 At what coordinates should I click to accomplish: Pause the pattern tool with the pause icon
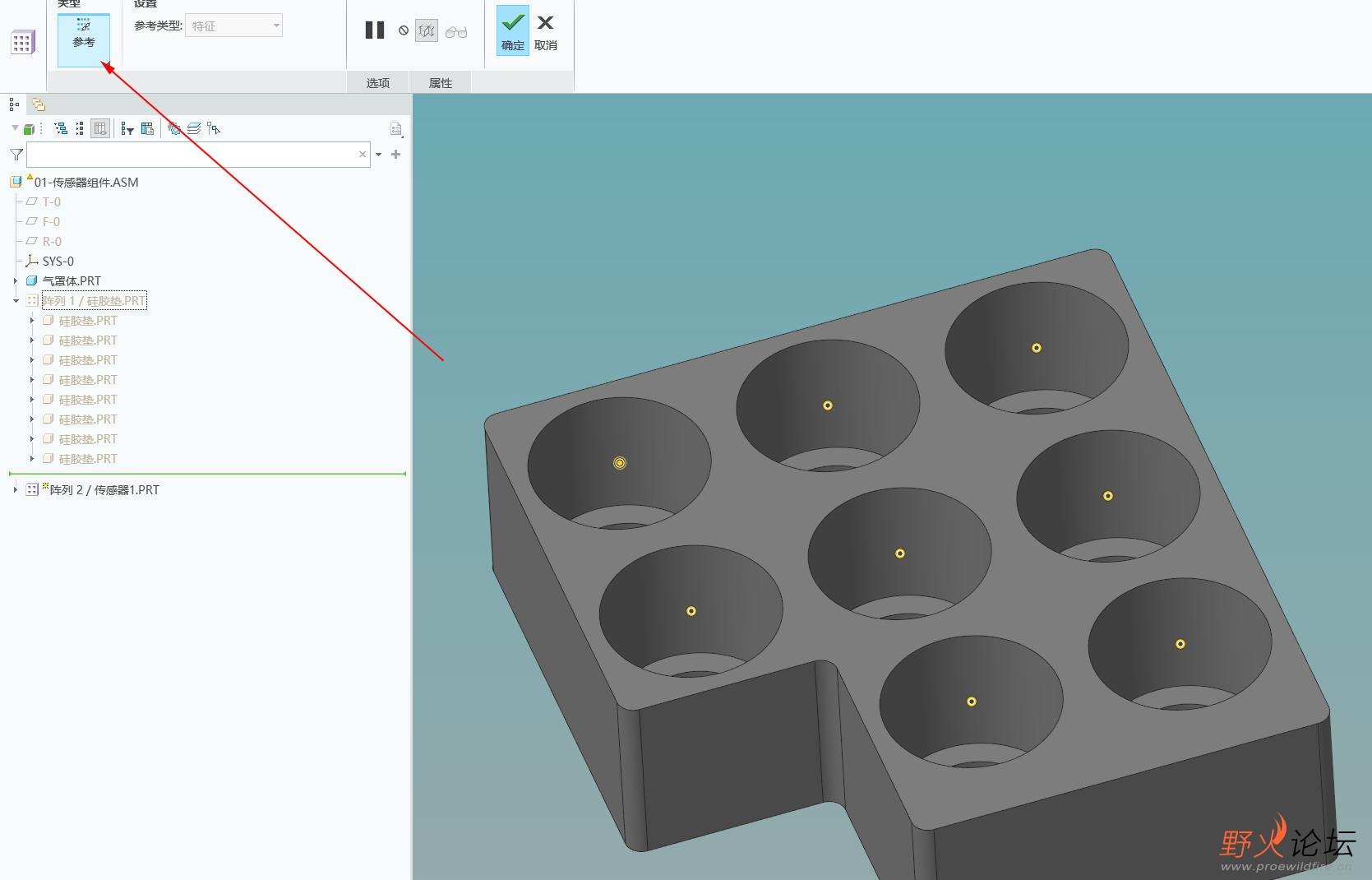(x=375, y=30)
